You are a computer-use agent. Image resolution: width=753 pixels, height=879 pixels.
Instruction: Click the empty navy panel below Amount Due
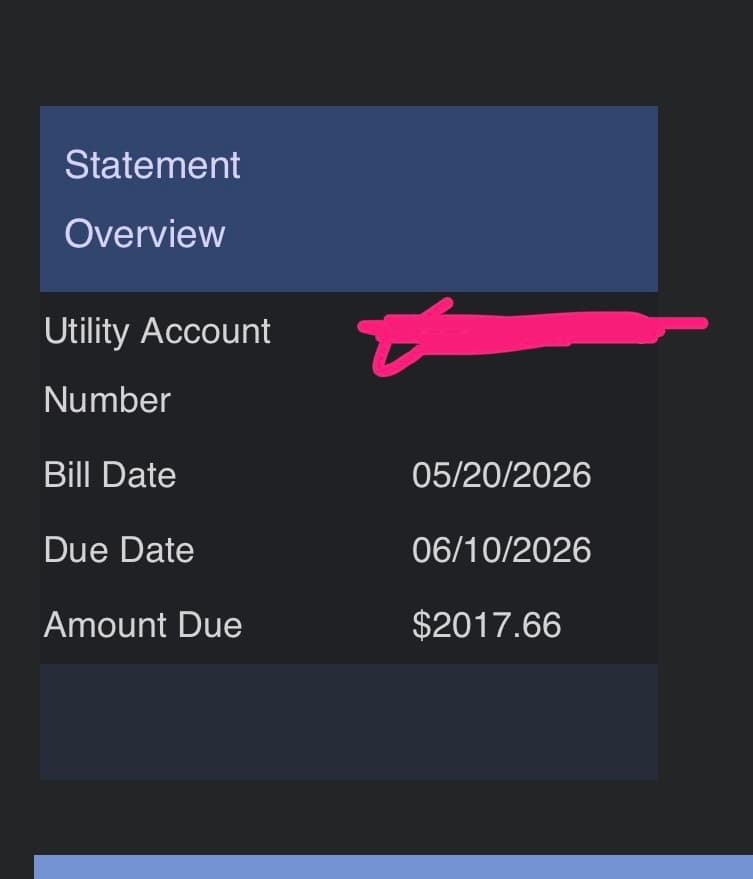point(349,721)
